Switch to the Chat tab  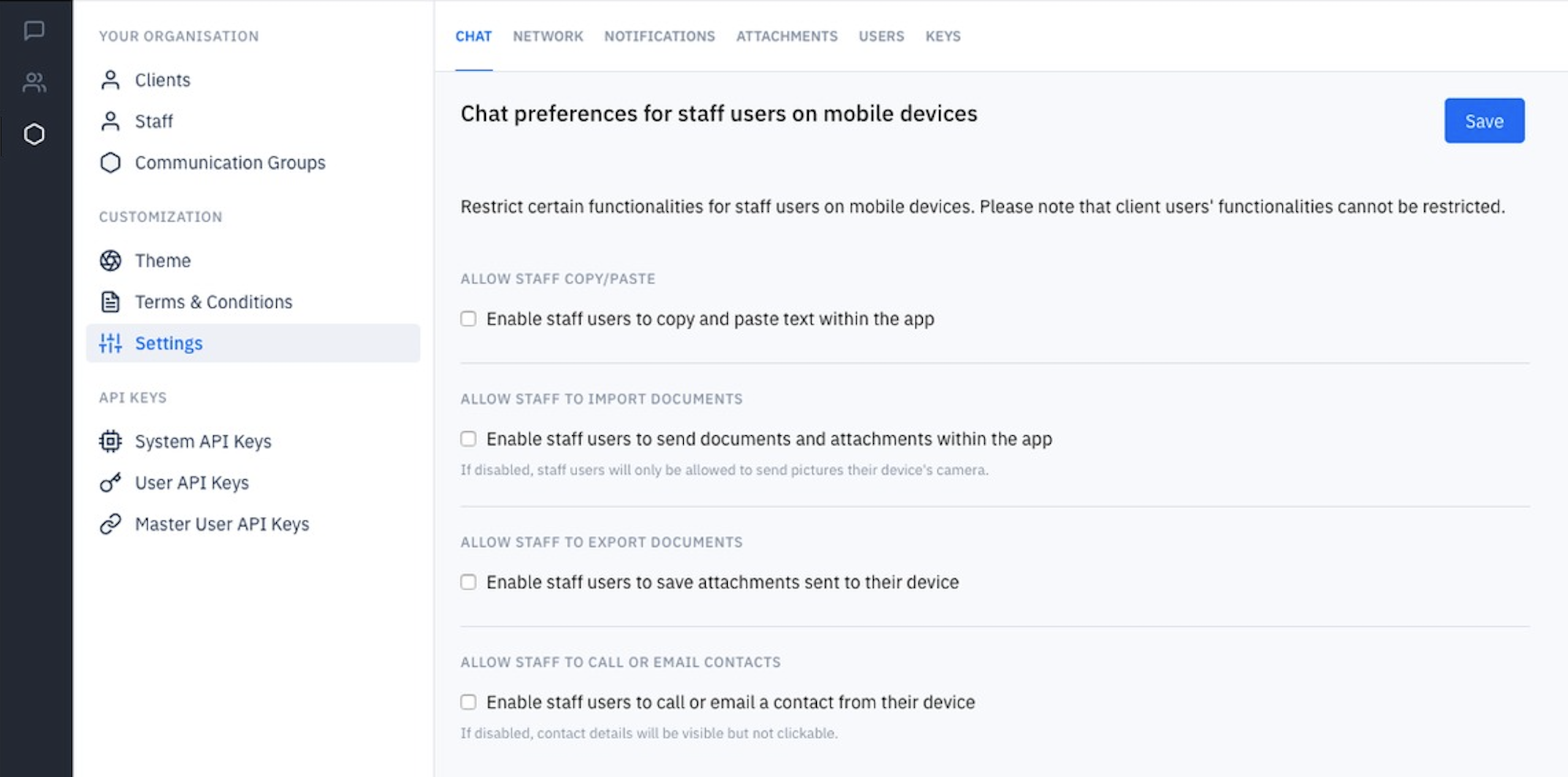473,37
